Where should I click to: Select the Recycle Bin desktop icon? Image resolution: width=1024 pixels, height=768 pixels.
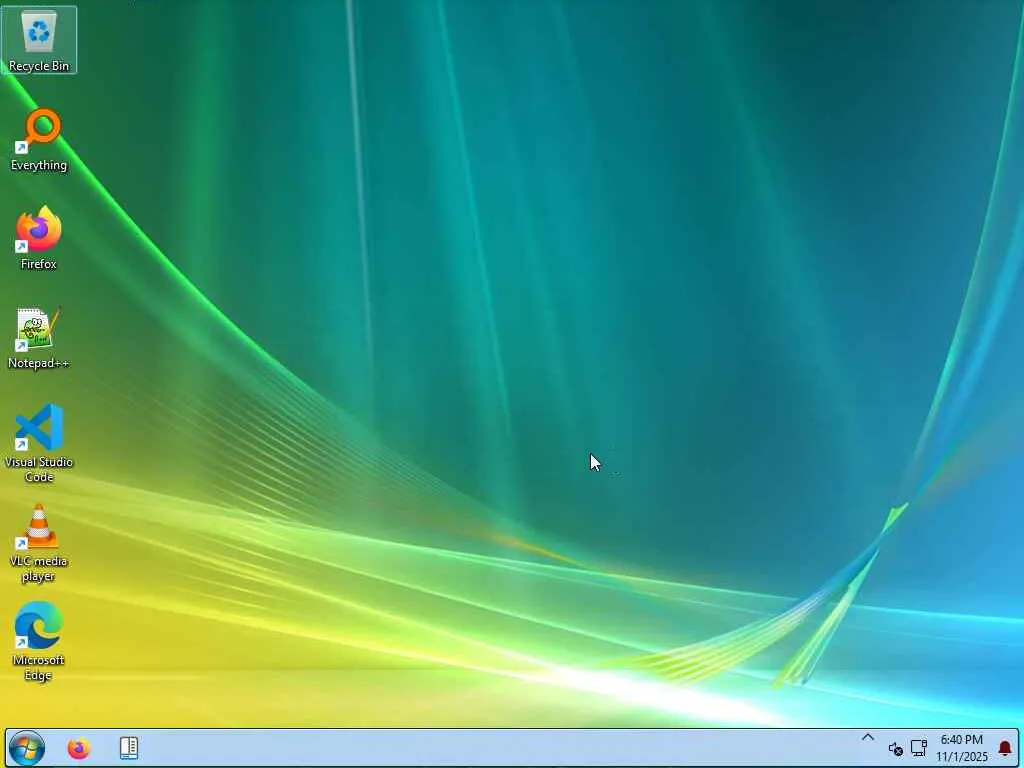point(39,40)
